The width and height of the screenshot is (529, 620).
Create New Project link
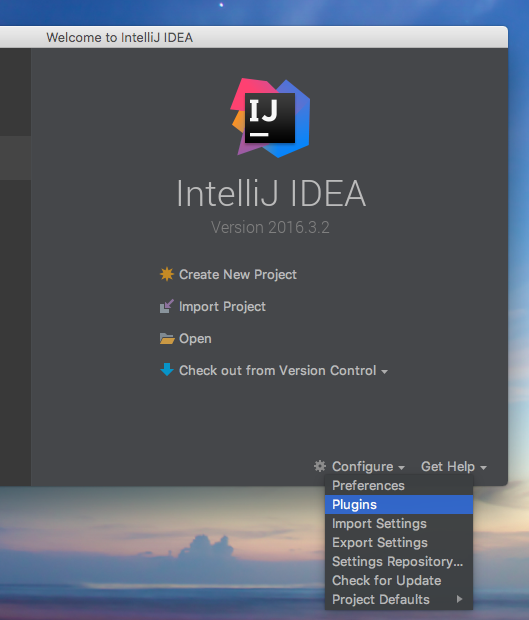pyautogui.click(x=238, y=274)
